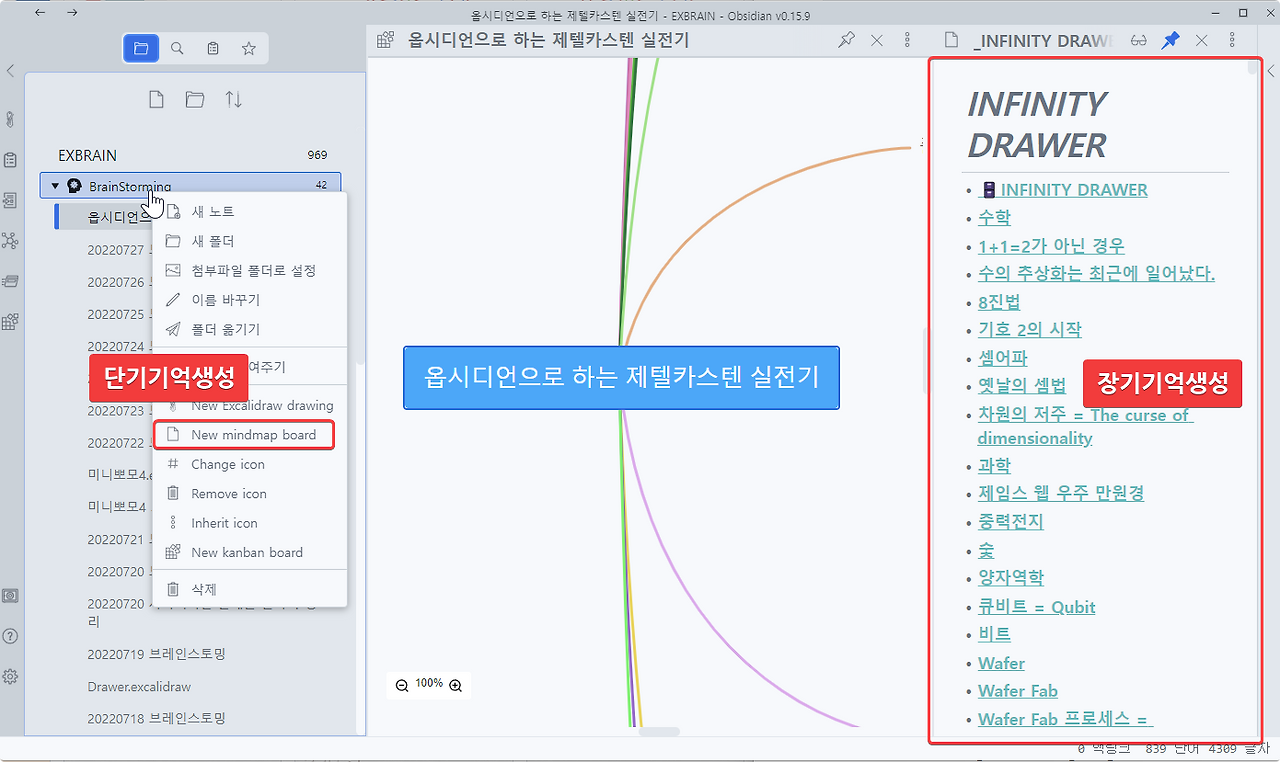Unpin the _INFINITY DRAWER pane
This screenshot has height=762, width=1280.
coord(1170,40)
